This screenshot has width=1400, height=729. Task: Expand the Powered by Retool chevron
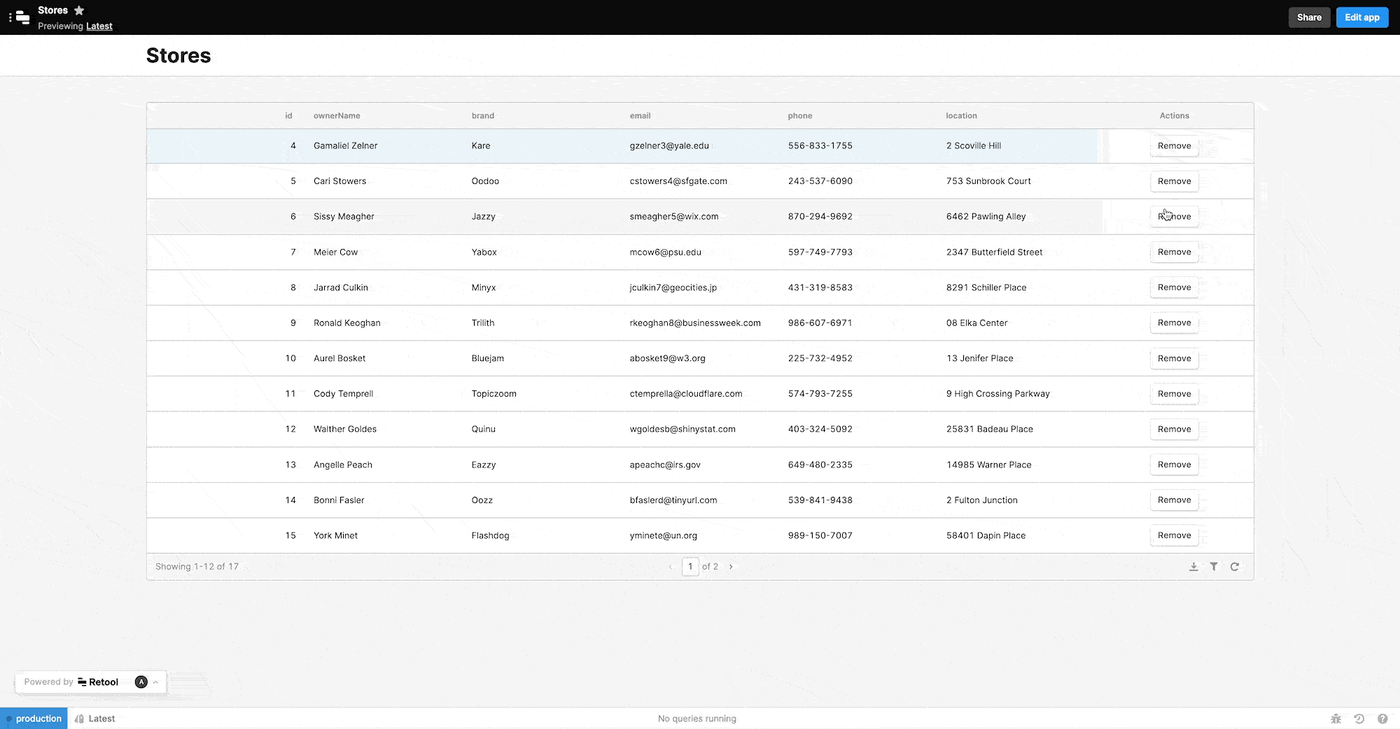coord(155,682)
